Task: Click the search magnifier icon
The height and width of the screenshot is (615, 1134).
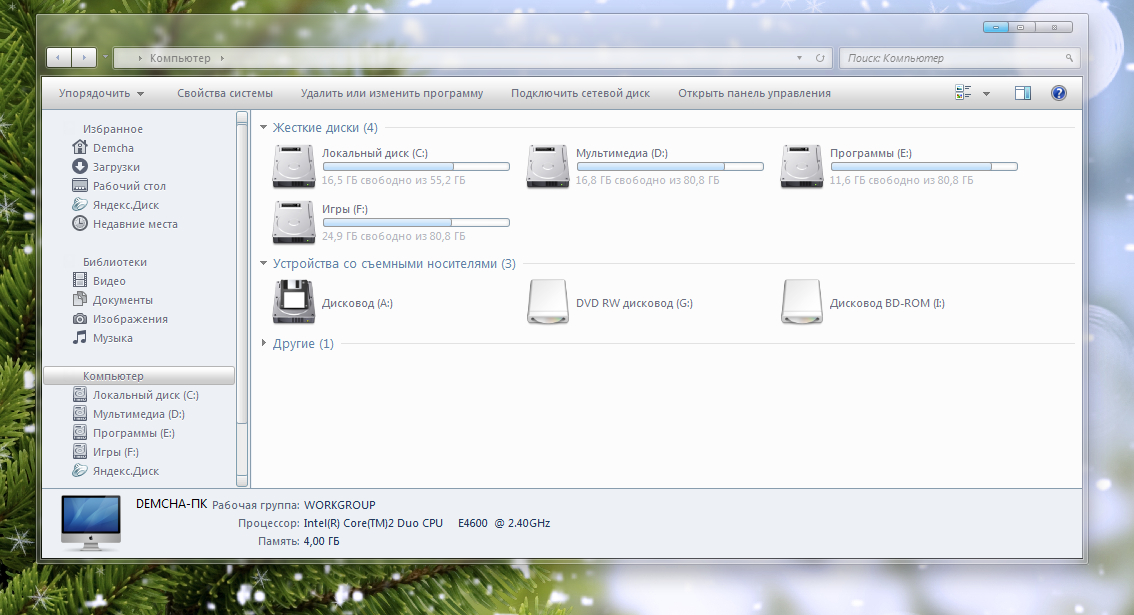Action: (x=1069, y=58)
